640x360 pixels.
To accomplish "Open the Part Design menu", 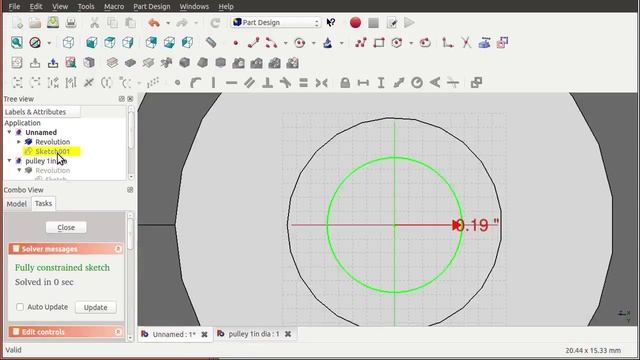I will [x=152, y=7].
